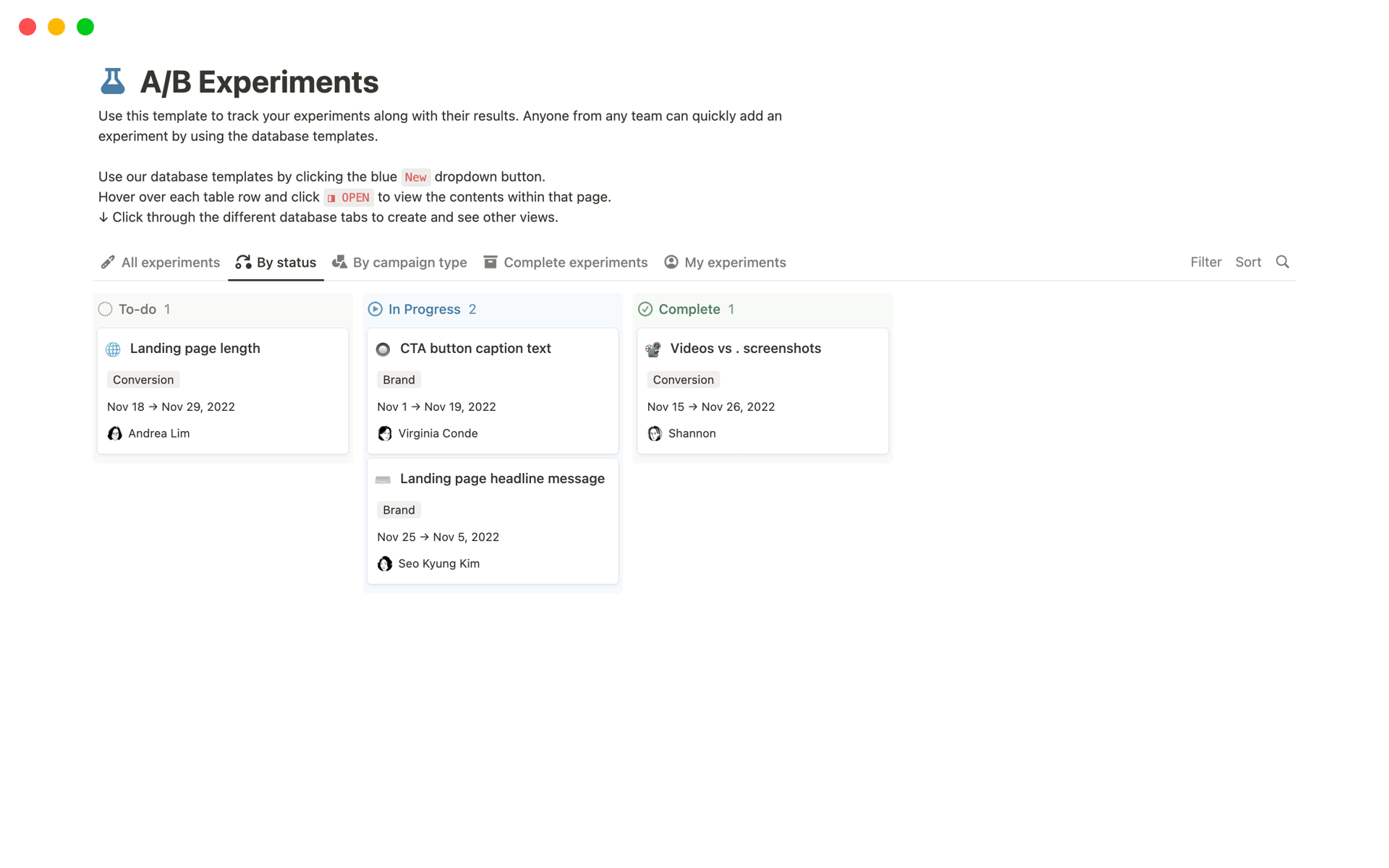
Task: Click the To-do status circle icon
Action: click(x=106, y=310)
